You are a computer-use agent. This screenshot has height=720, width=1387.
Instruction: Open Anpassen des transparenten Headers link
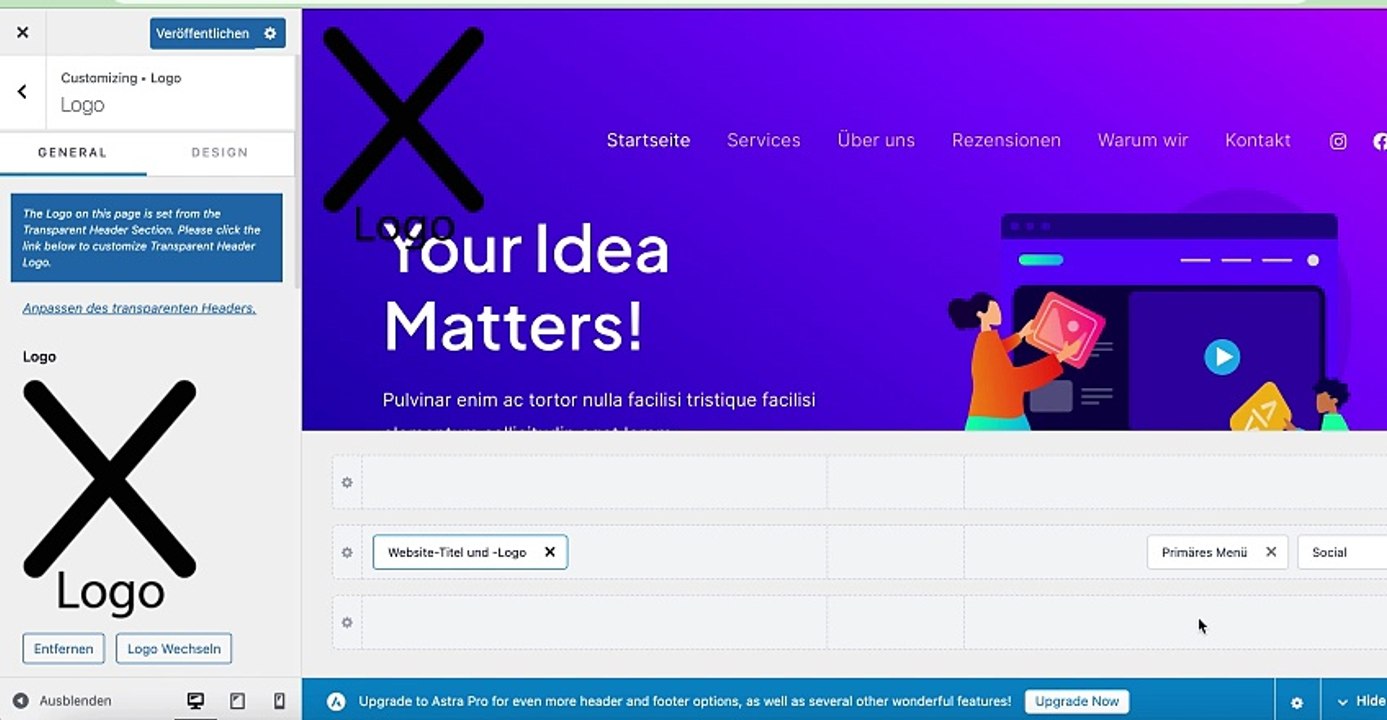pyautogui.click(x=139, y=308)
